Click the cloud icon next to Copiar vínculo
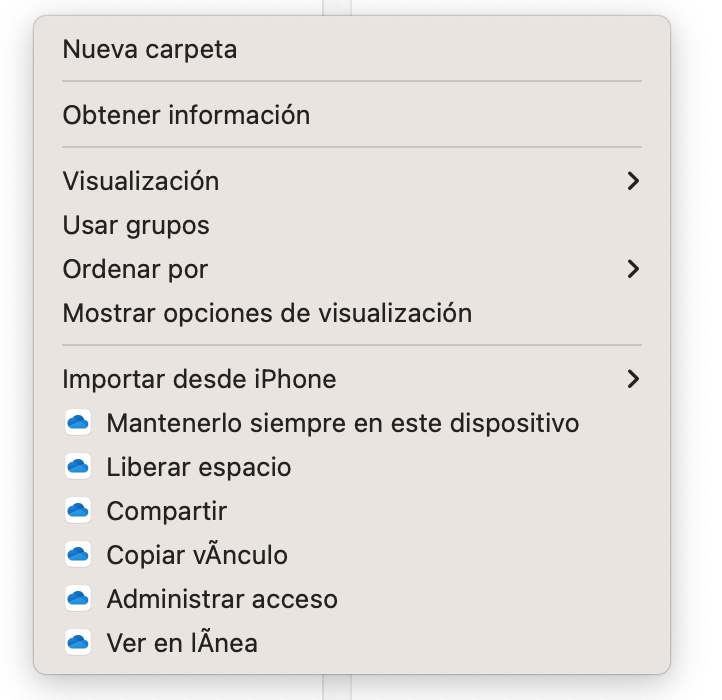Viewport: 722px width, 700px height. (x=78, y=555)
